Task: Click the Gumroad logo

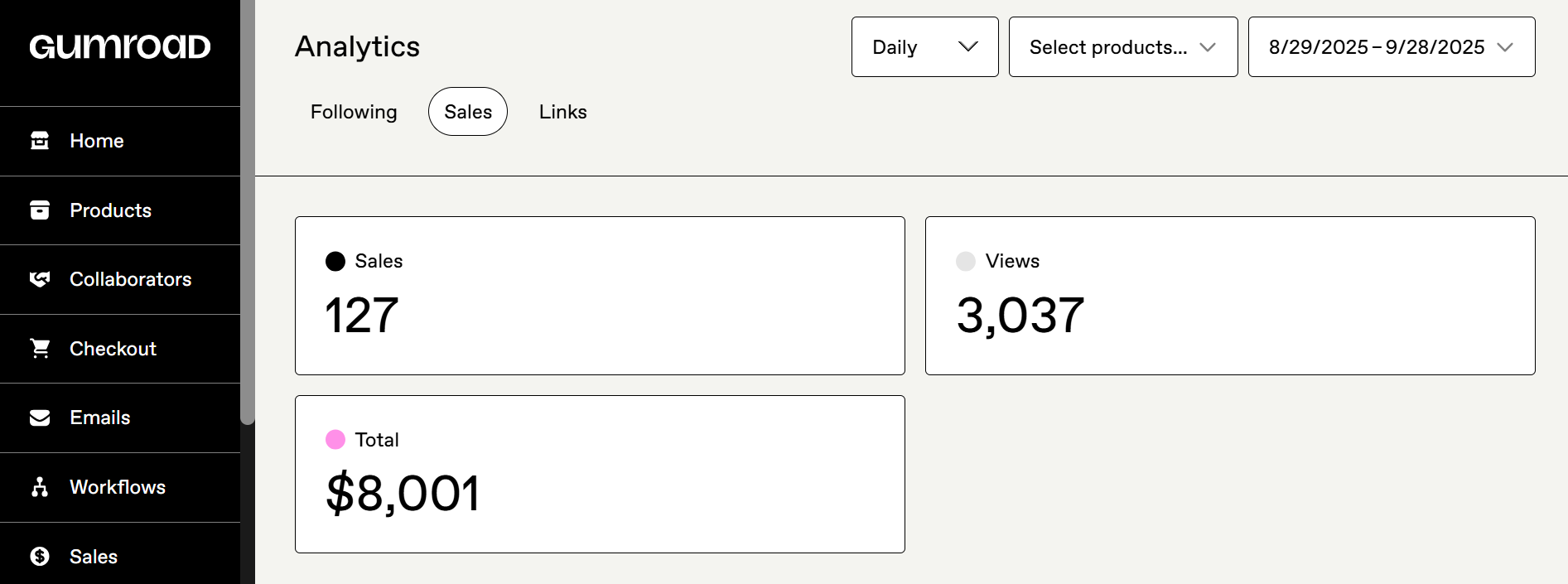Action: [120, 46]
